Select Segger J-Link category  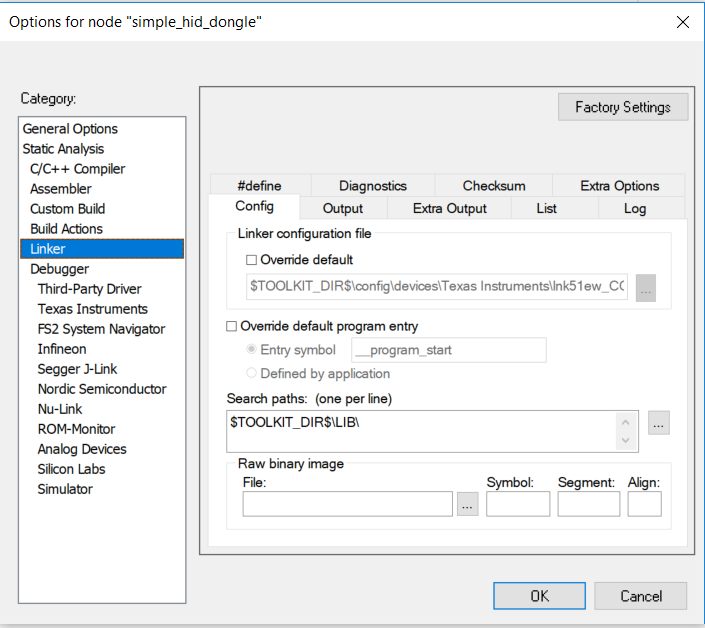click(78, 369)
